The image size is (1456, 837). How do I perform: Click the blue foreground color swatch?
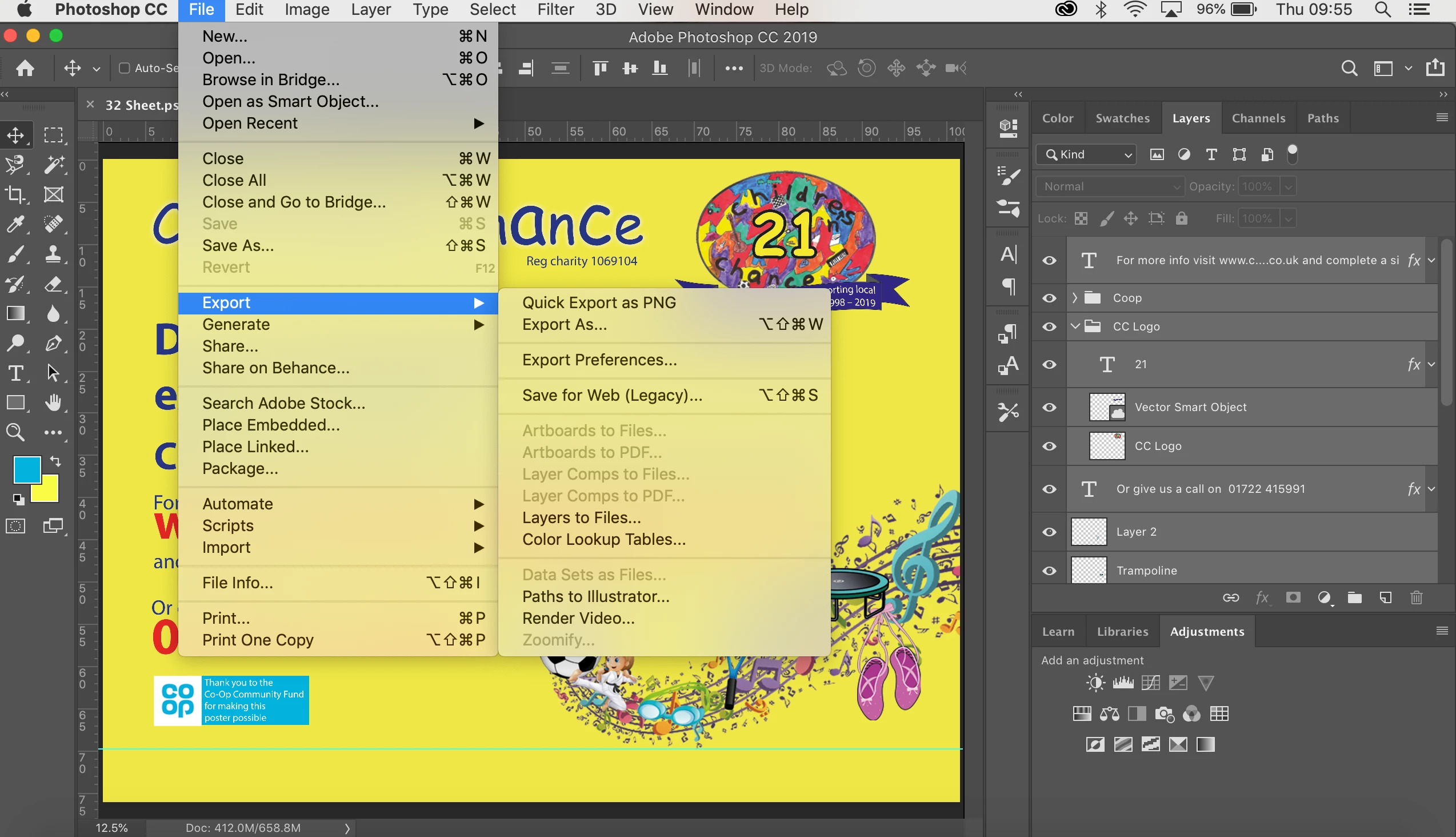26,470
